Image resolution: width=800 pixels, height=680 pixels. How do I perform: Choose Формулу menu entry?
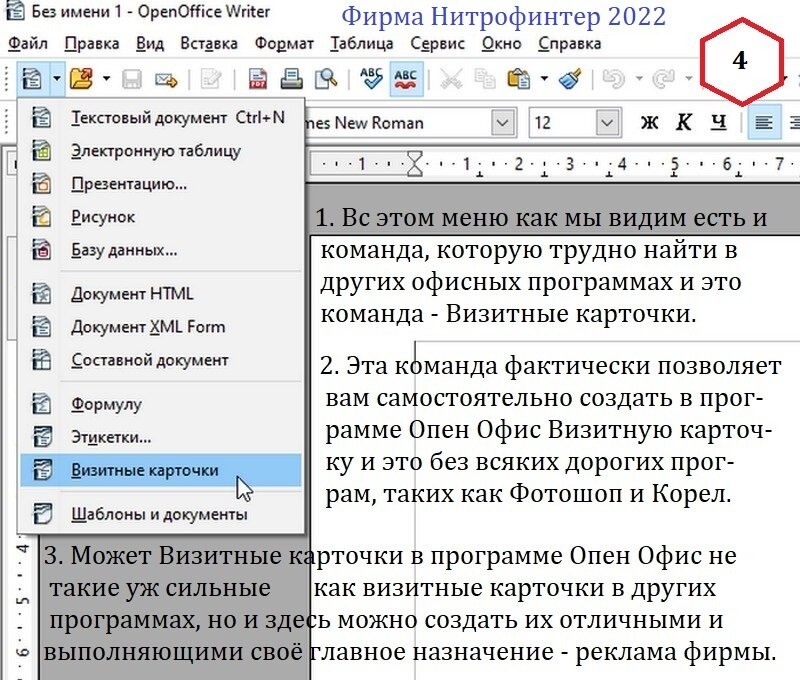tap(161, 404)
